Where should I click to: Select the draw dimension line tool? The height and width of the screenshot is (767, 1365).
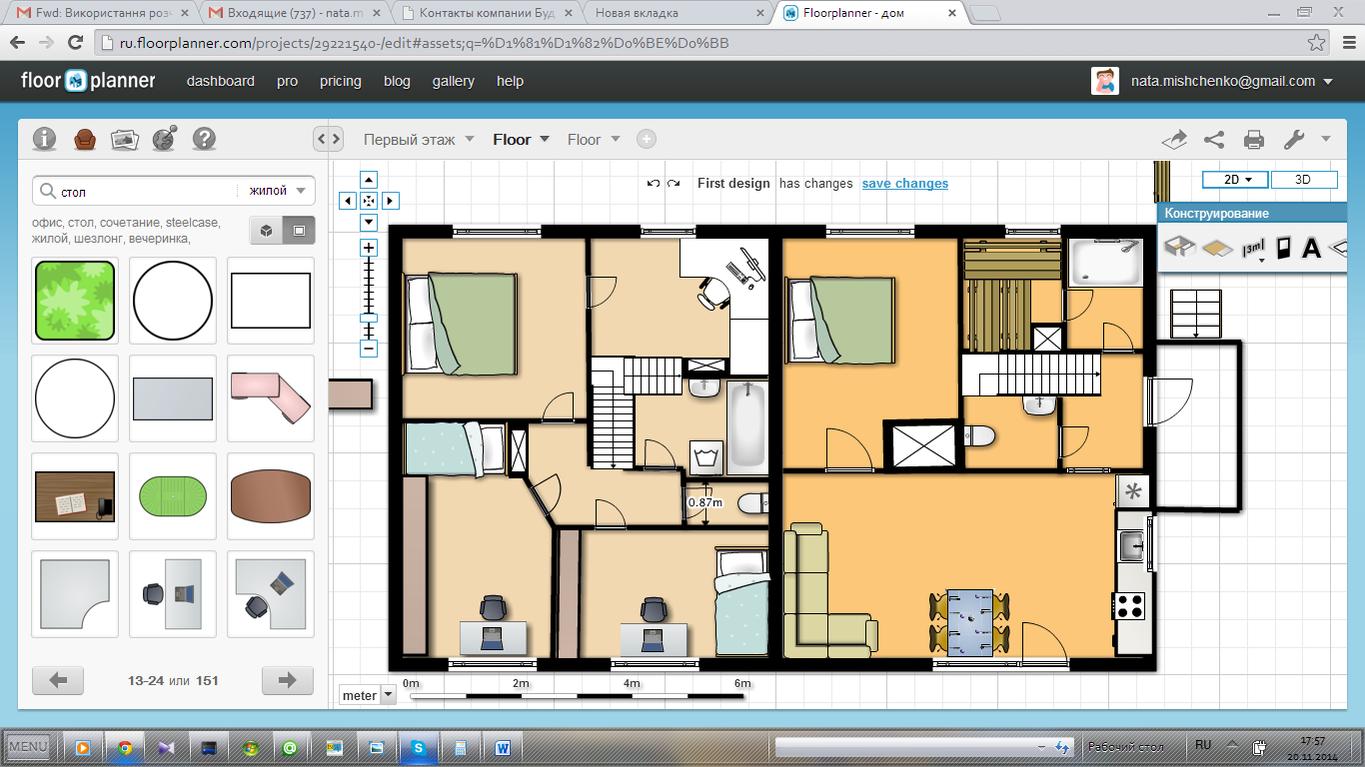[1253, 248]
